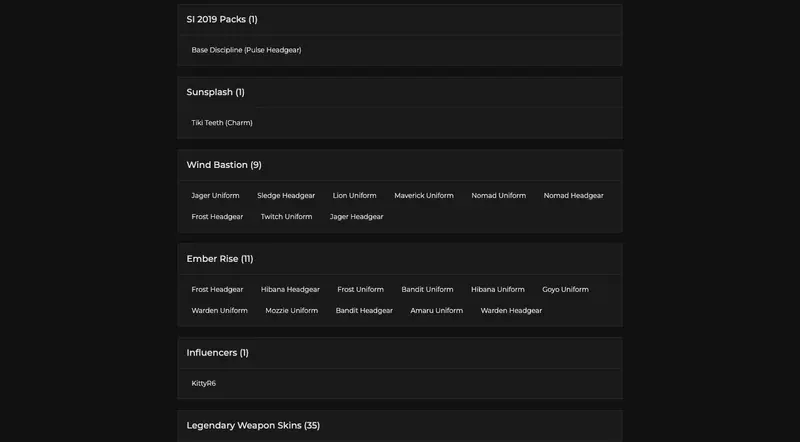Expand the Sunsplash section header

coord(215,92)
